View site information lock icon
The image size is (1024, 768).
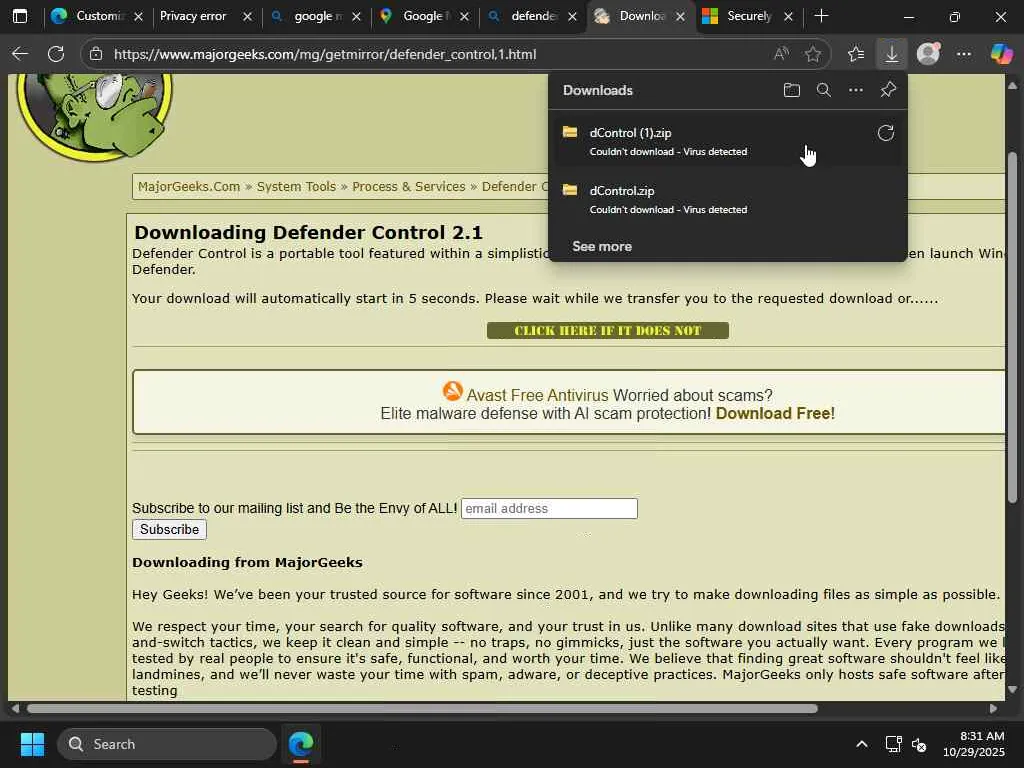(x=96, y=54)
